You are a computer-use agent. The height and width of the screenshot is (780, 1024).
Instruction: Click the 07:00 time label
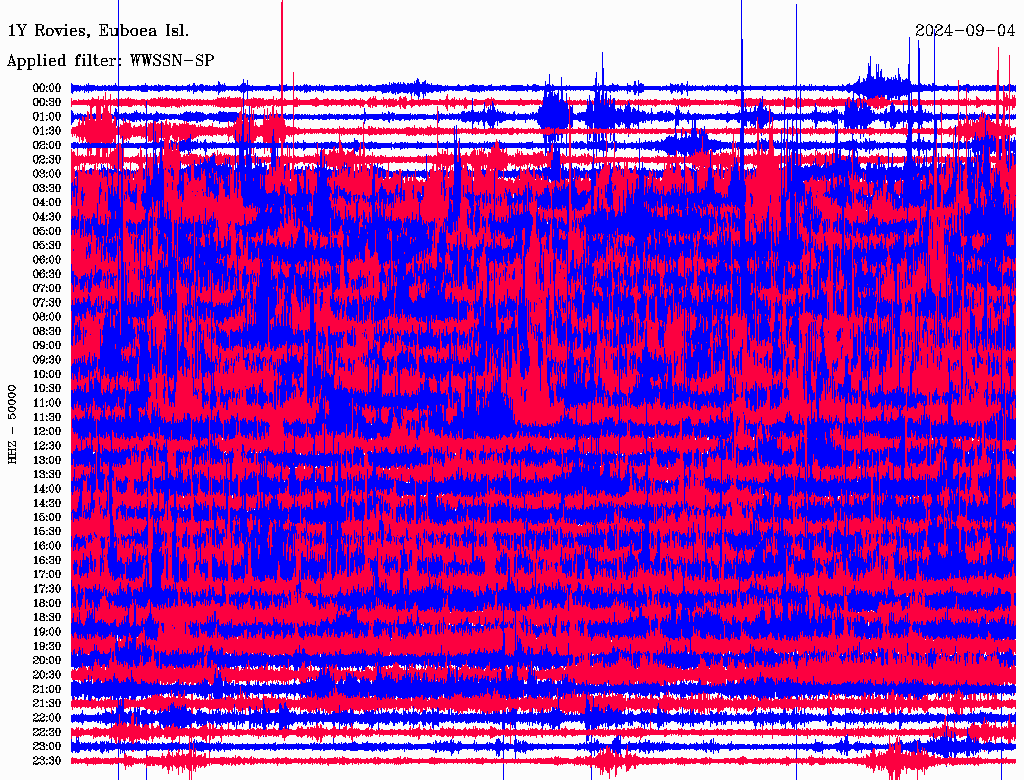[47, 288]
